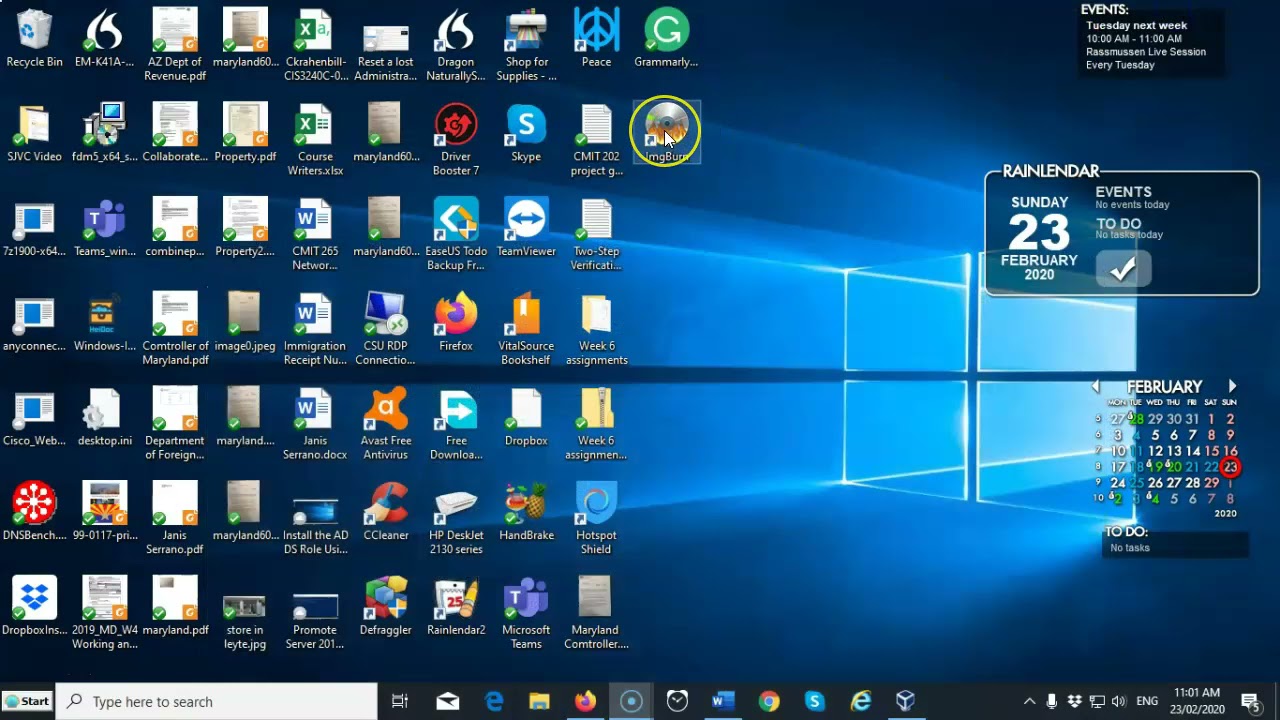Open TeamViewer from the desktop
This screenshot has height=720, width=1280.
coord(526,227)
